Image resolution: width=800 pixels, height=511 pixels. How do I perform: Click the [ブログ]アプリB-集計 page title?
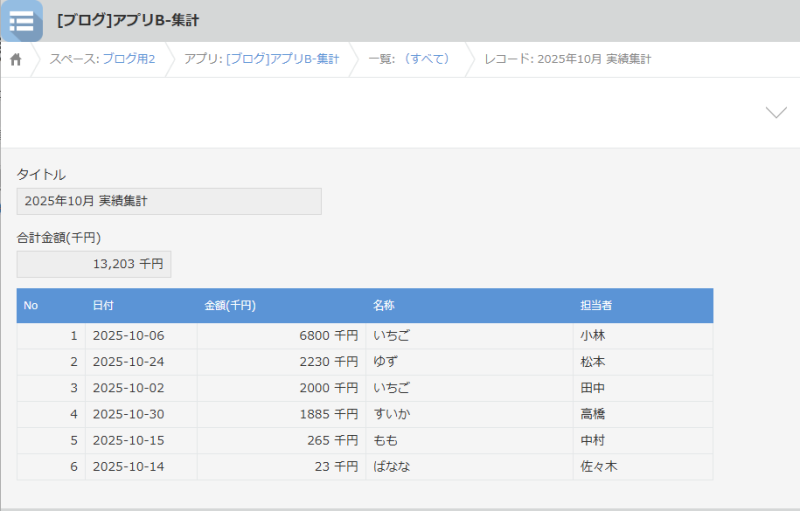(x=127, y=20)
